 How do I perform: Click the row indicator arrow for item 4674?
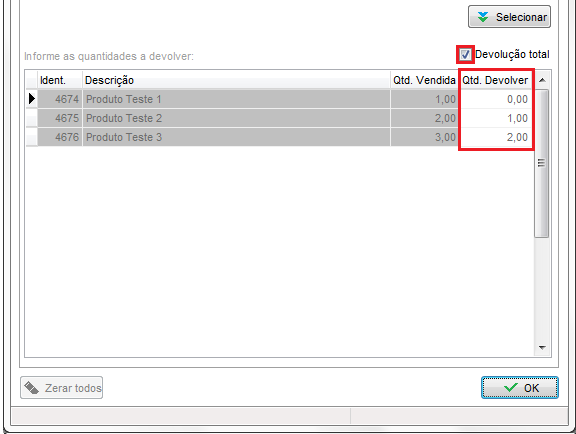pos(32,99)
